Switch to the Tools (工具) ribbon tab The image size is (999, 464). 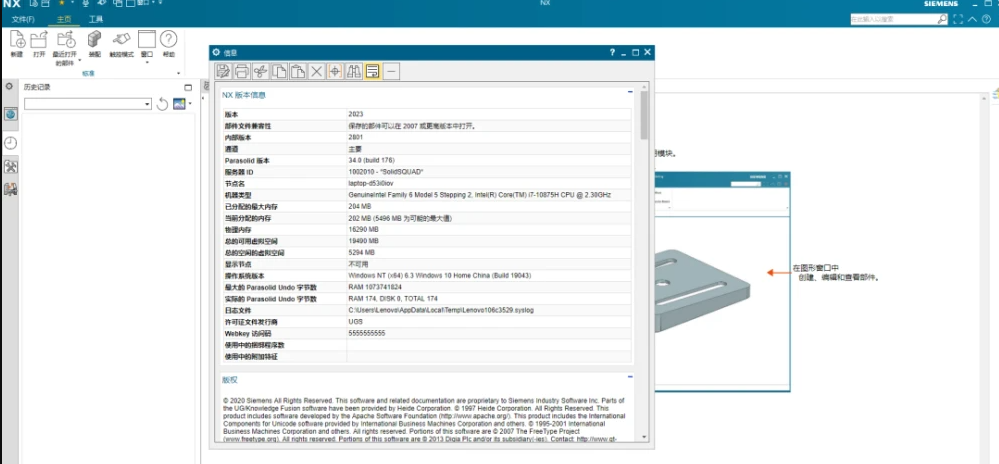pos(95,19)
